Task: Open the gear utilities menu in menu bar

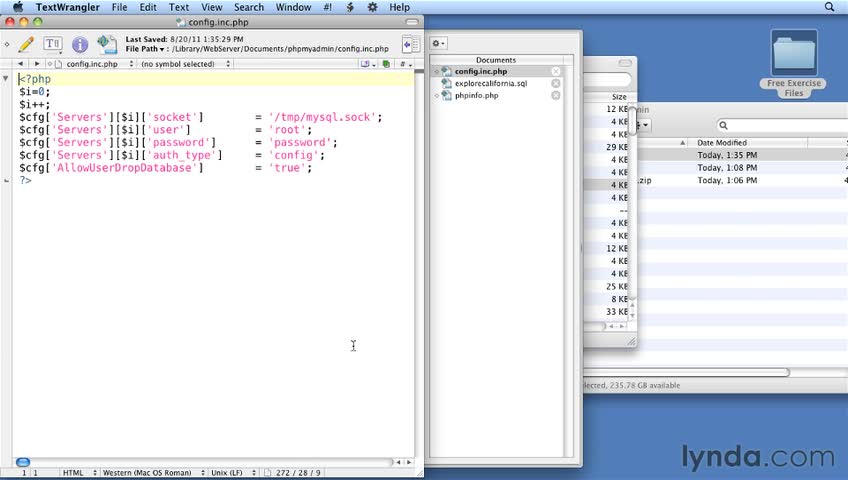Action: [373, 7]
